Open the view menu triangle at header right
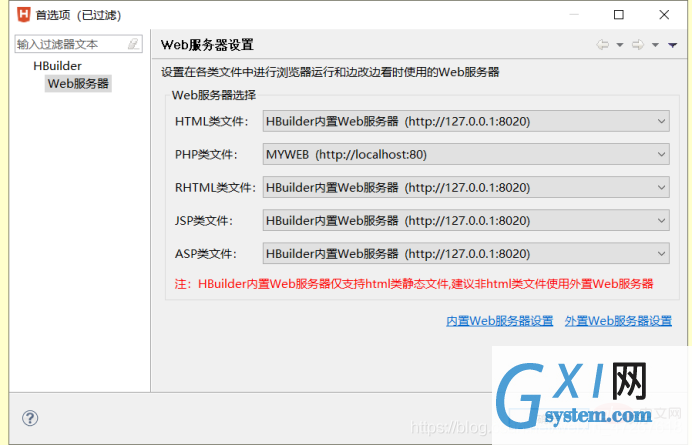The width and height of the screenshot is (692, 446). click(673, 45)
